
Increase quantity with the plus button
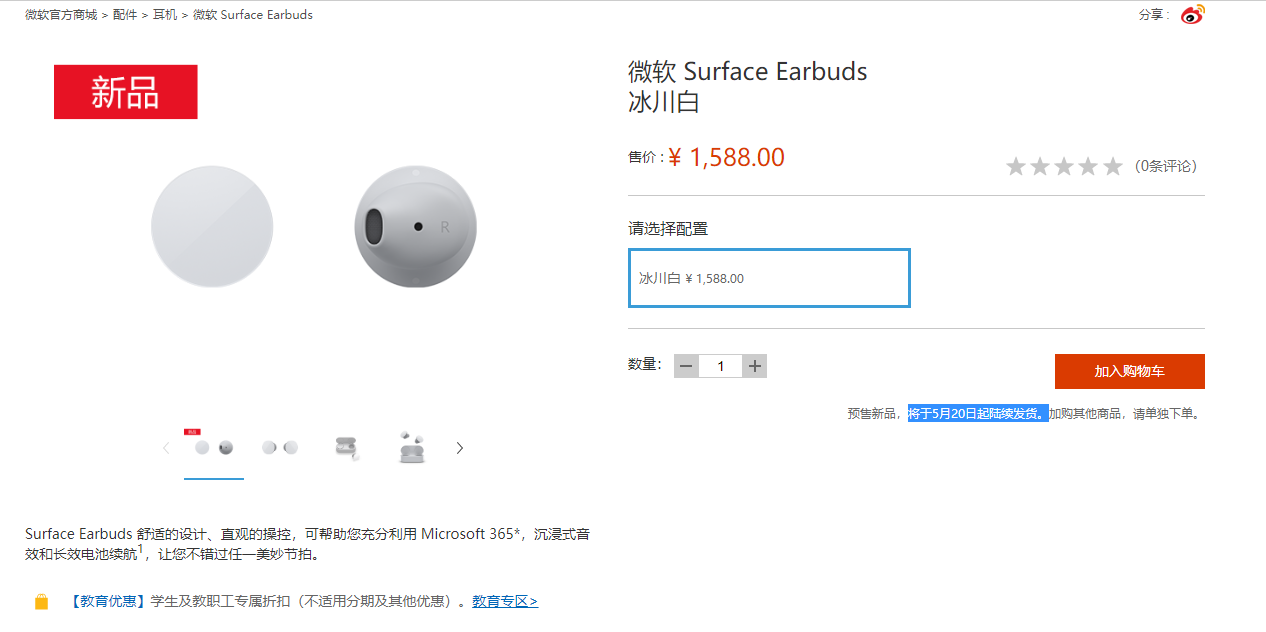coord(755,366)
